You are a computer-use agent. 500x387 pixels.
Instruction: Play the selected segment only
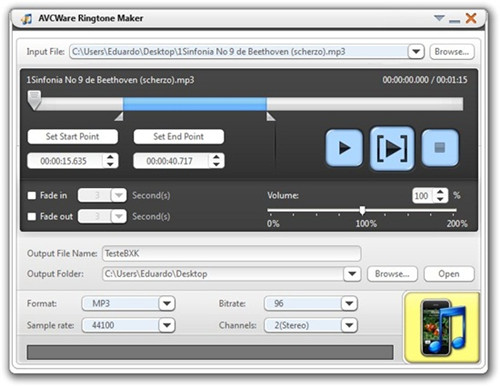(392, 148)
